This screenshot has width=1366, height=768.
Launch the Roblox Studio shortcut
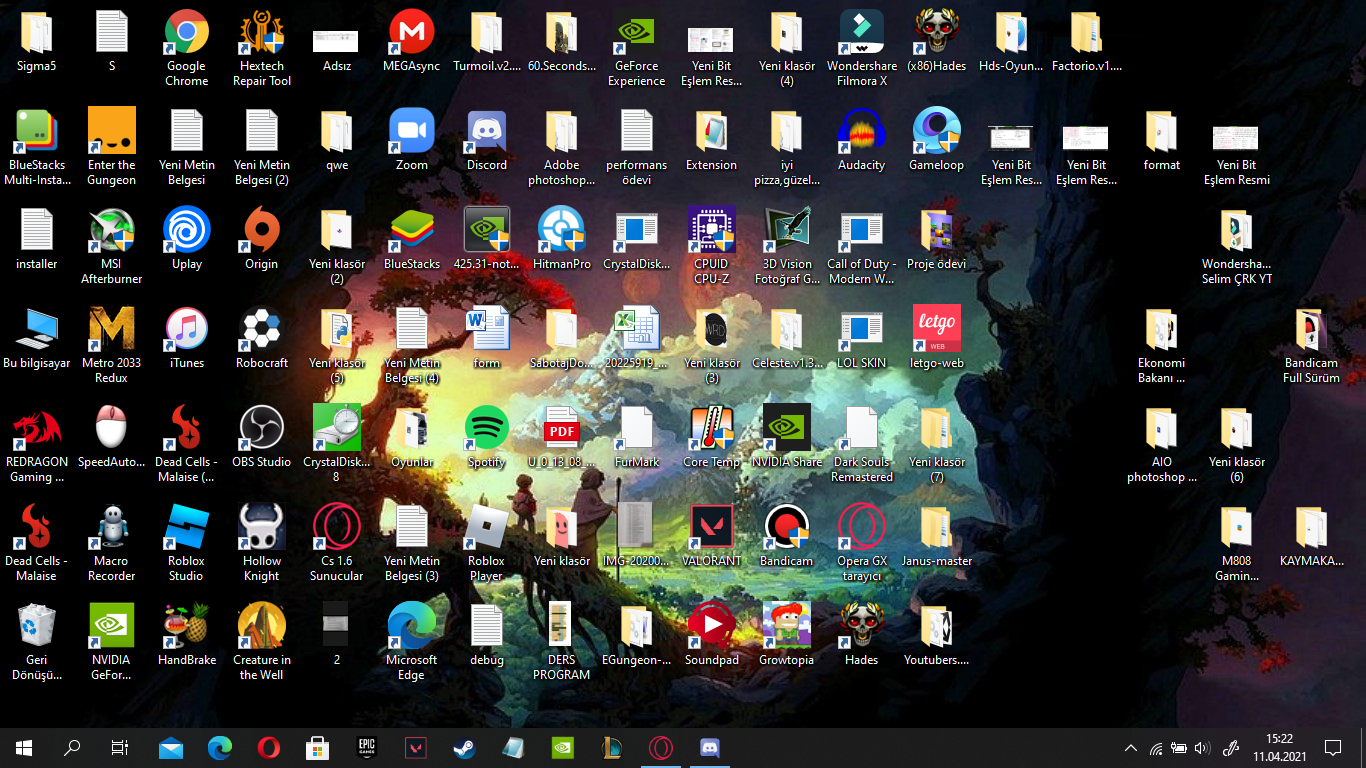click(187, 543)
